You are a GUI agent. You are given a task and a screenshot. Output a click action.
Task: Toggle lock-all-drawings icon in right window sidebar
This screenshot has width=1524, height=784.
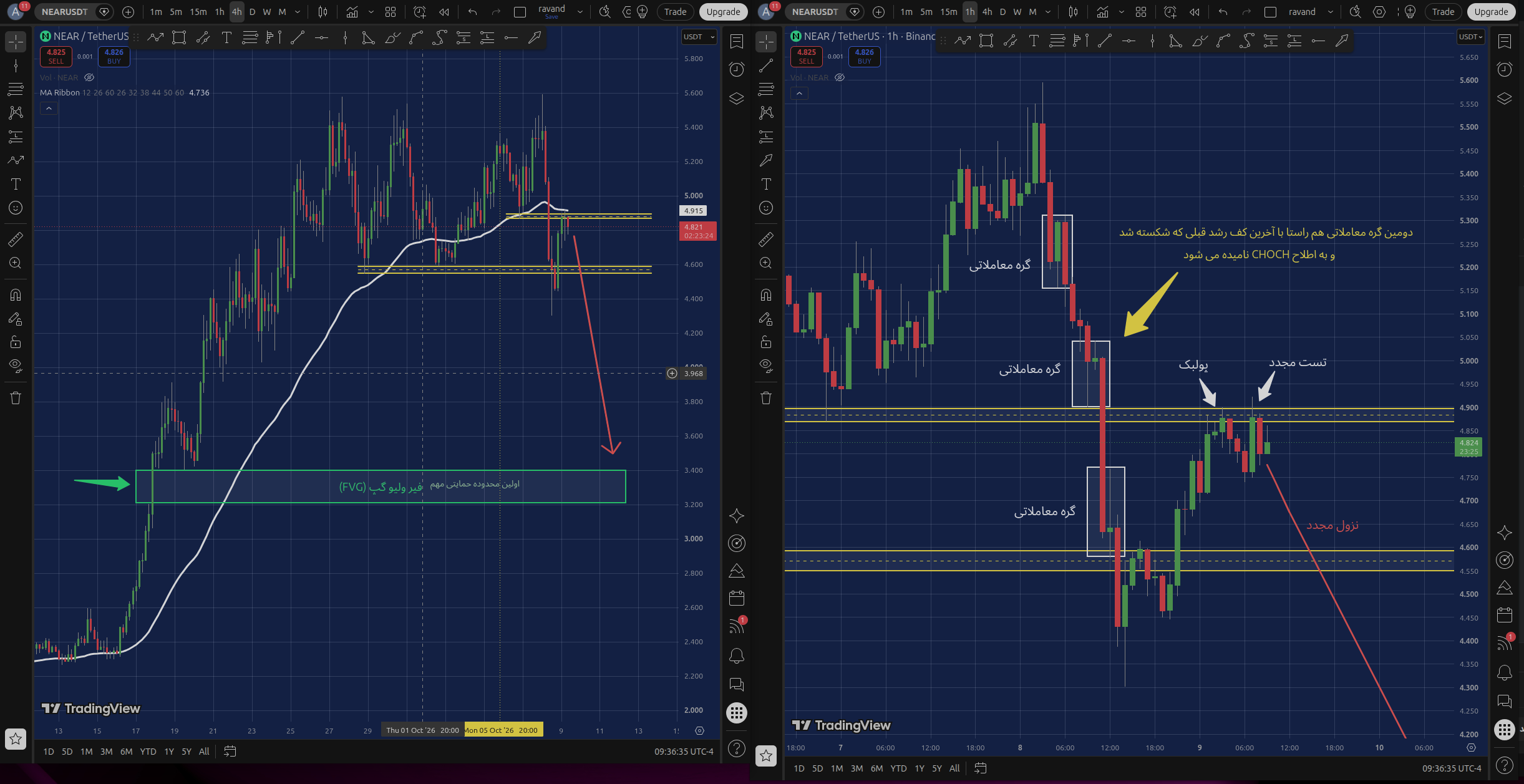(766, 342)
